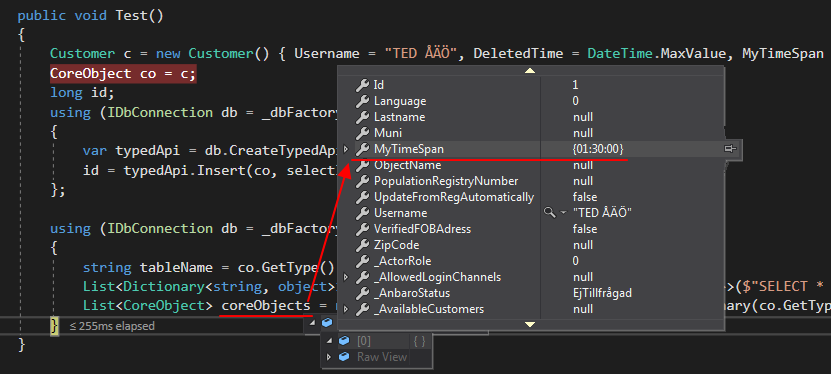Screen dimensions: 831x374
Task: Click the highlighted CoreObject co = c; line
Action: coord(123,74)
